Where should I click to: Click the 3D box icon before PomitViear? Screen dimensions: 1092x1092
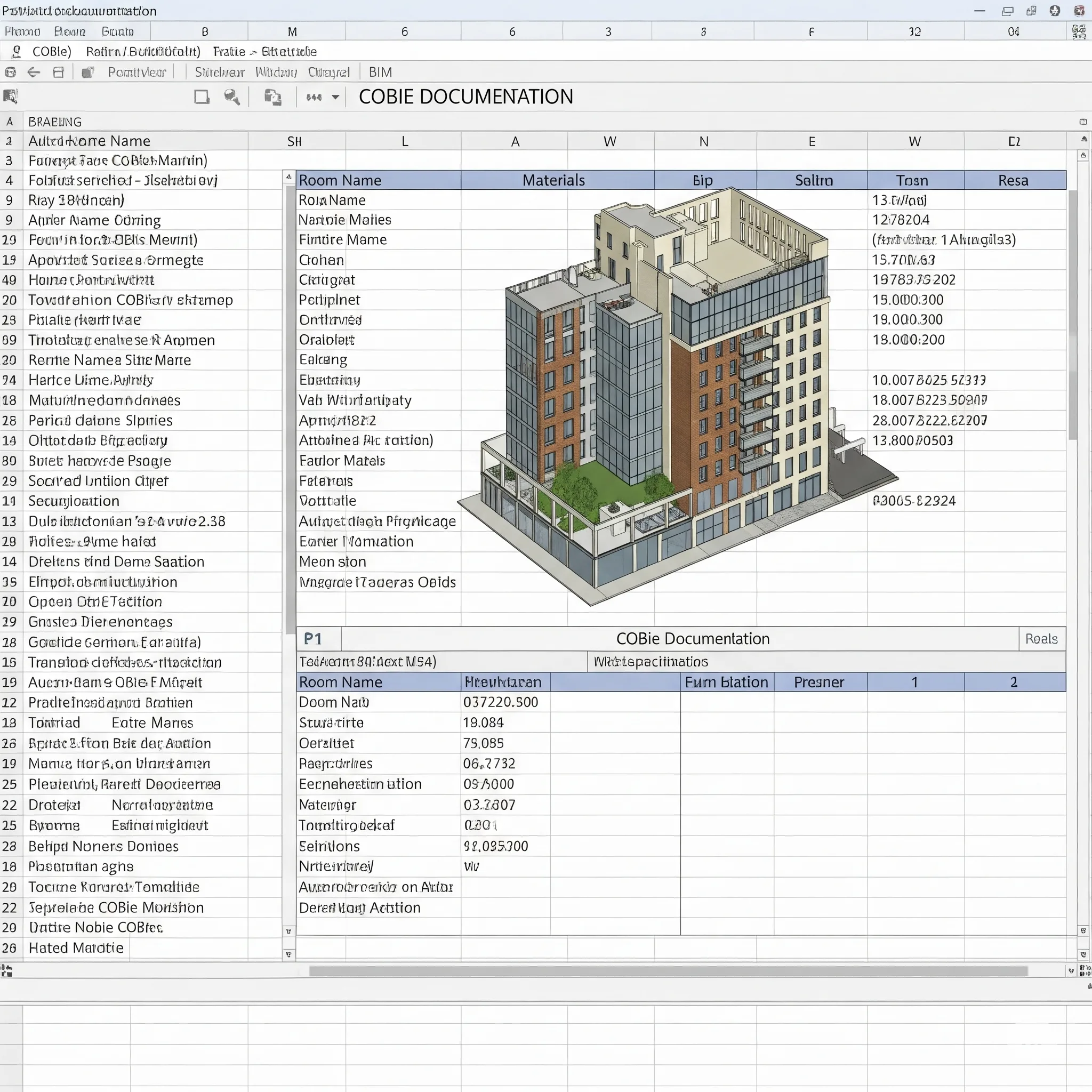87,73
